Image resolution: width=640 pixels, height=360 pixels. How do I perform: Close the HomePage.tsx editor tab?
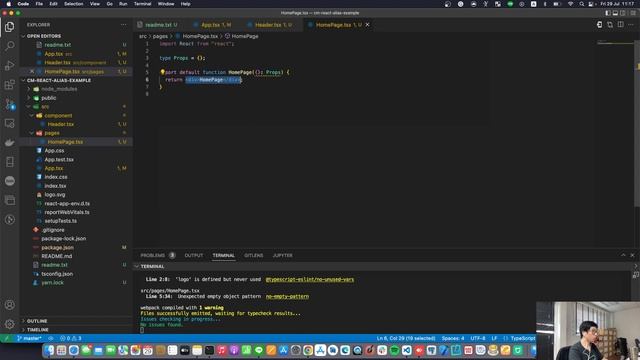pos(367,25)
